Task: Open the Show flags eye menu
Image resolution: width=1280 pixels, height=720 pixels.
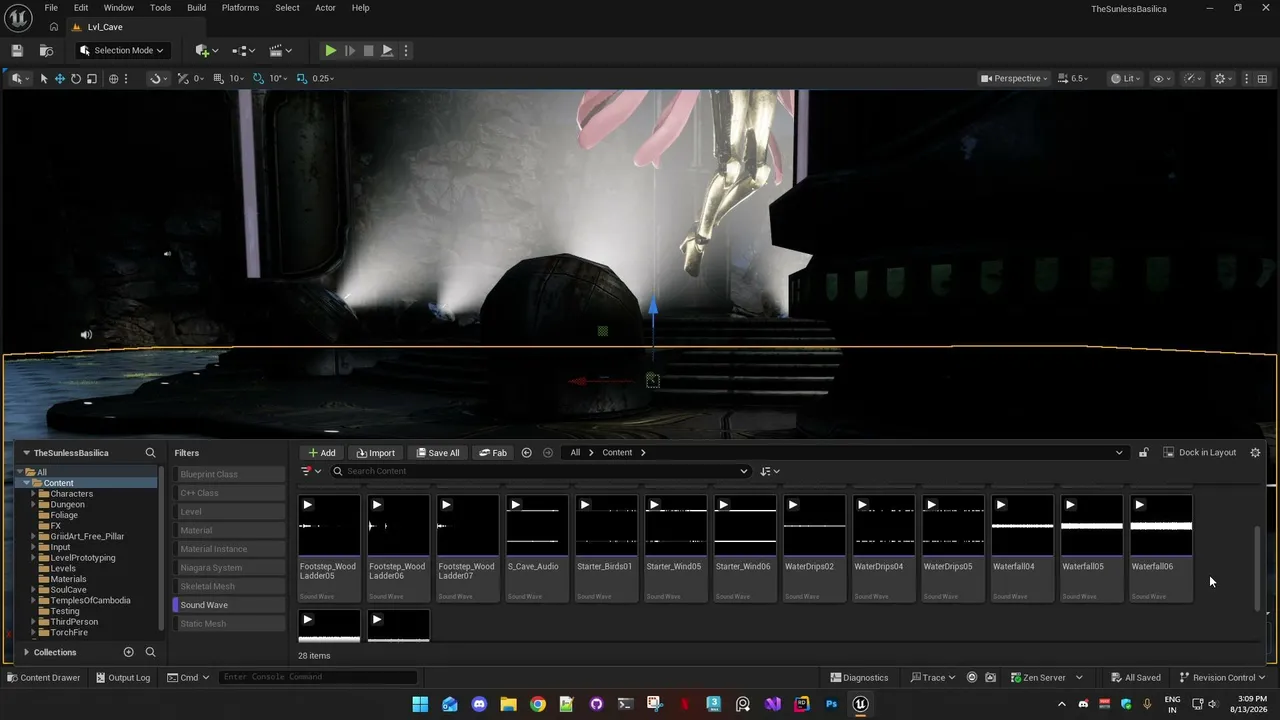Action: click(1162, 78)
